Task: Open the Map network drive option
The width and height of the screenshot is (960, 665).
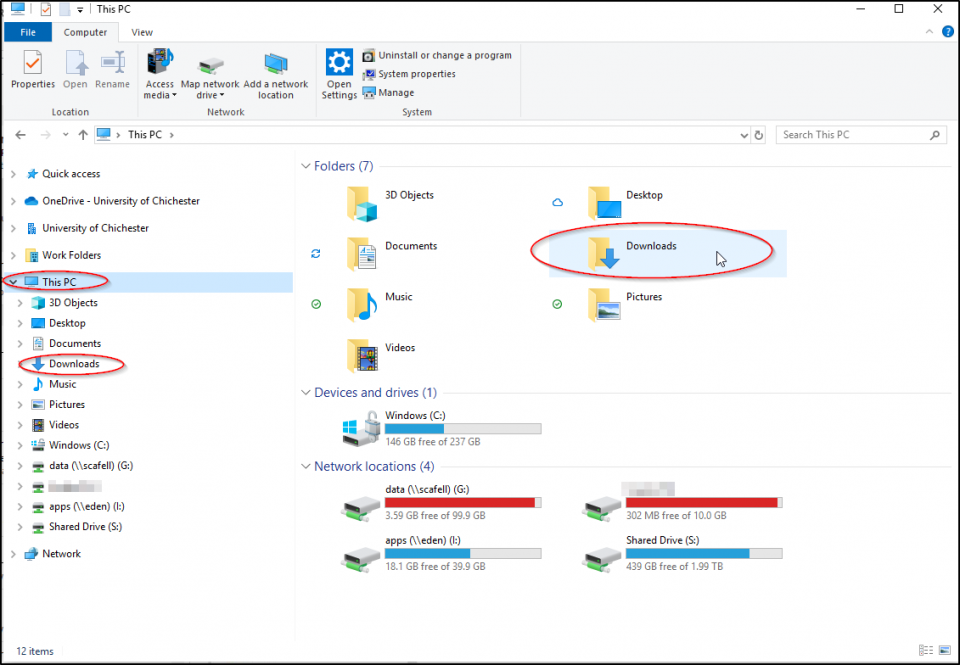Action: click(210, 78)
